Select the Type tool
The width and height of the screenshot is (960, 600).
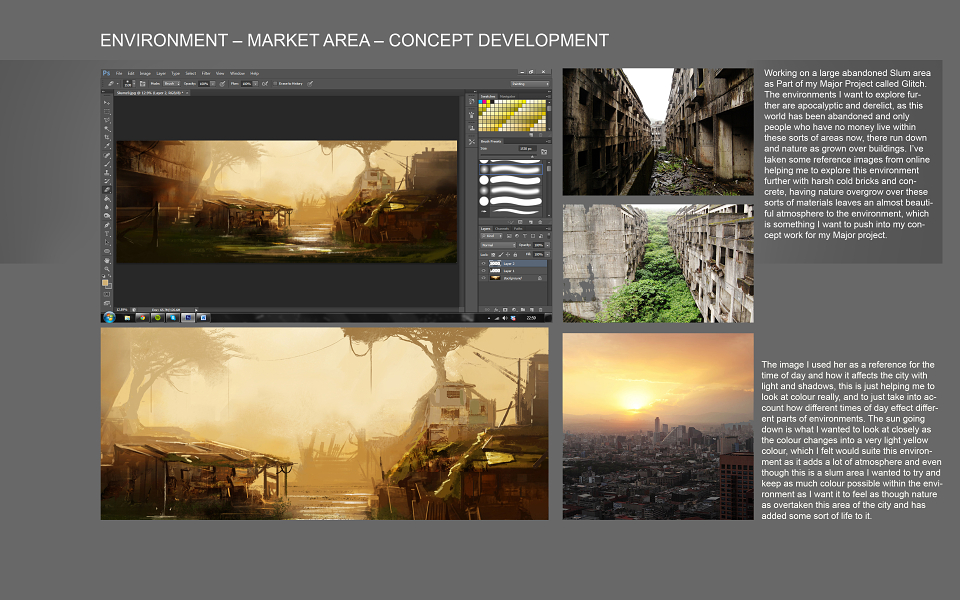pyautogui.click(x=107, y=234)
